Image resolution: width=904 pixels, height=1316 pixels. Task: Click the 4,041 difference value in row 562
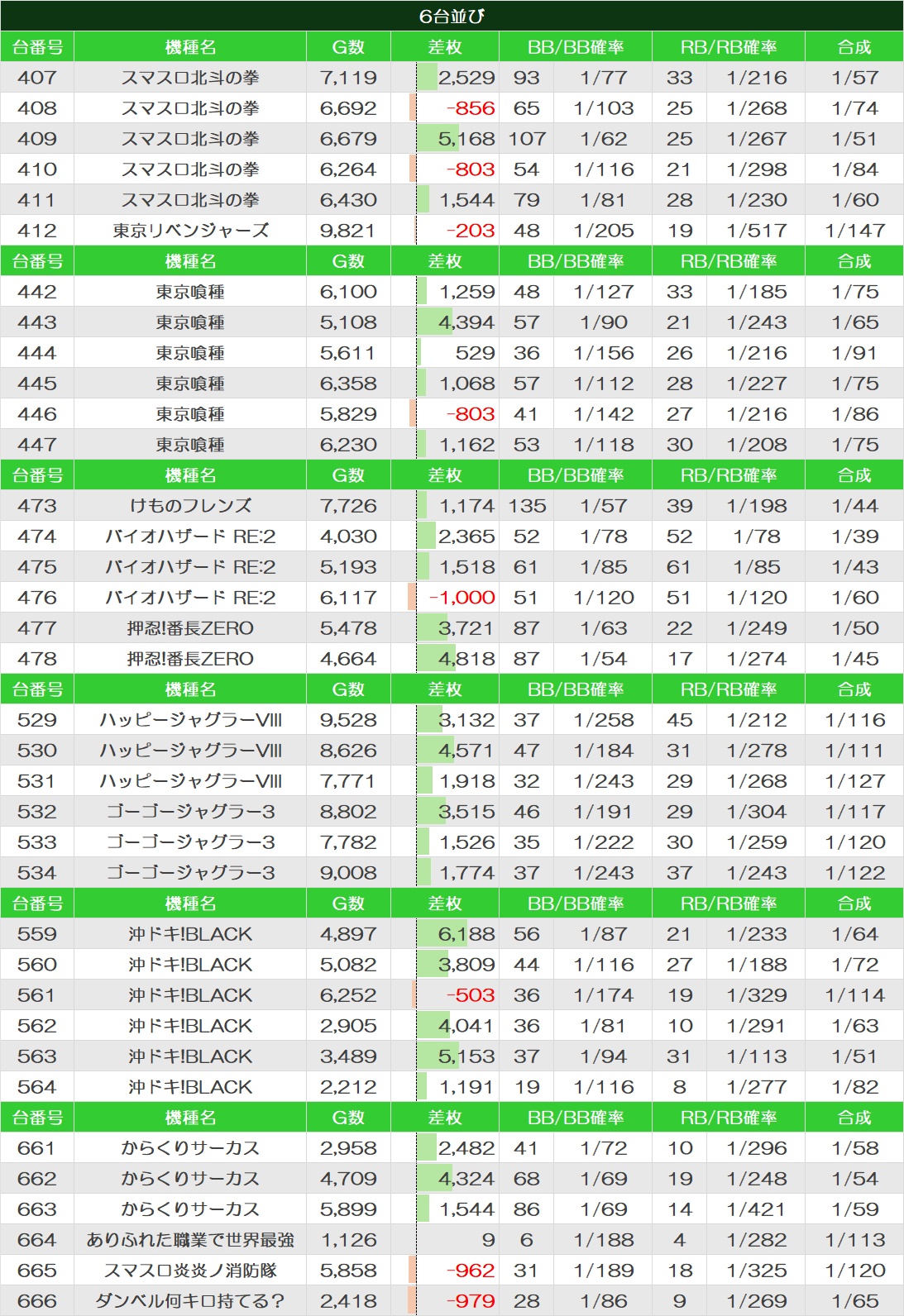click(466, 1026)
